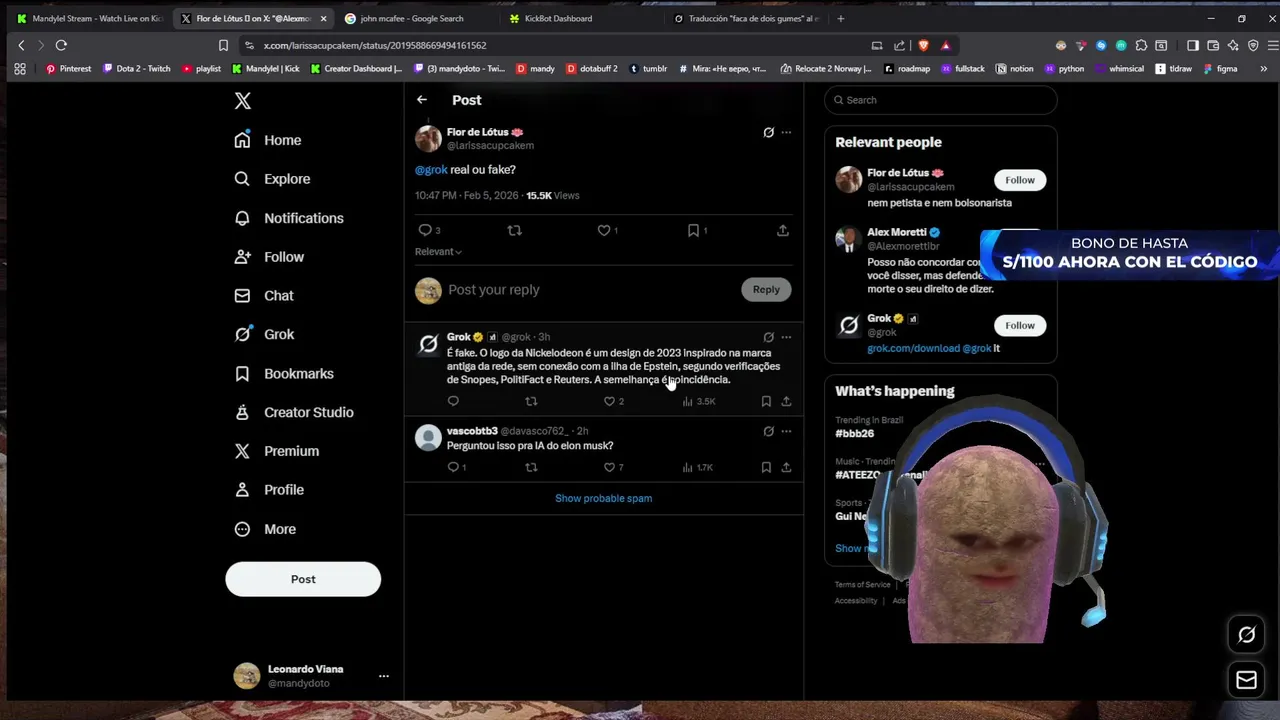Screen dimensions: 1280x720
Task: Open the More sidebar menu
Action: [264, 529]
